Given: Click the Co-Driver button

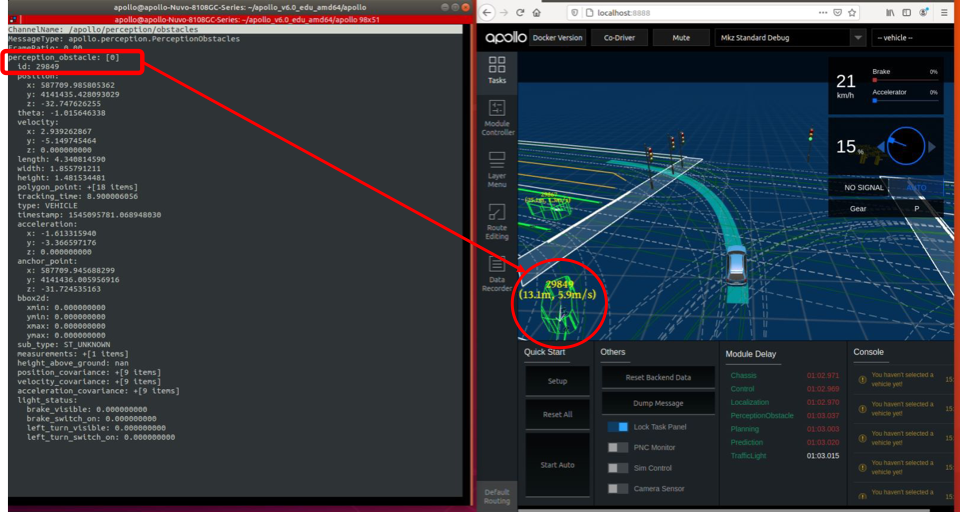Looking at the screenshot, I should [x=620, y=38].
